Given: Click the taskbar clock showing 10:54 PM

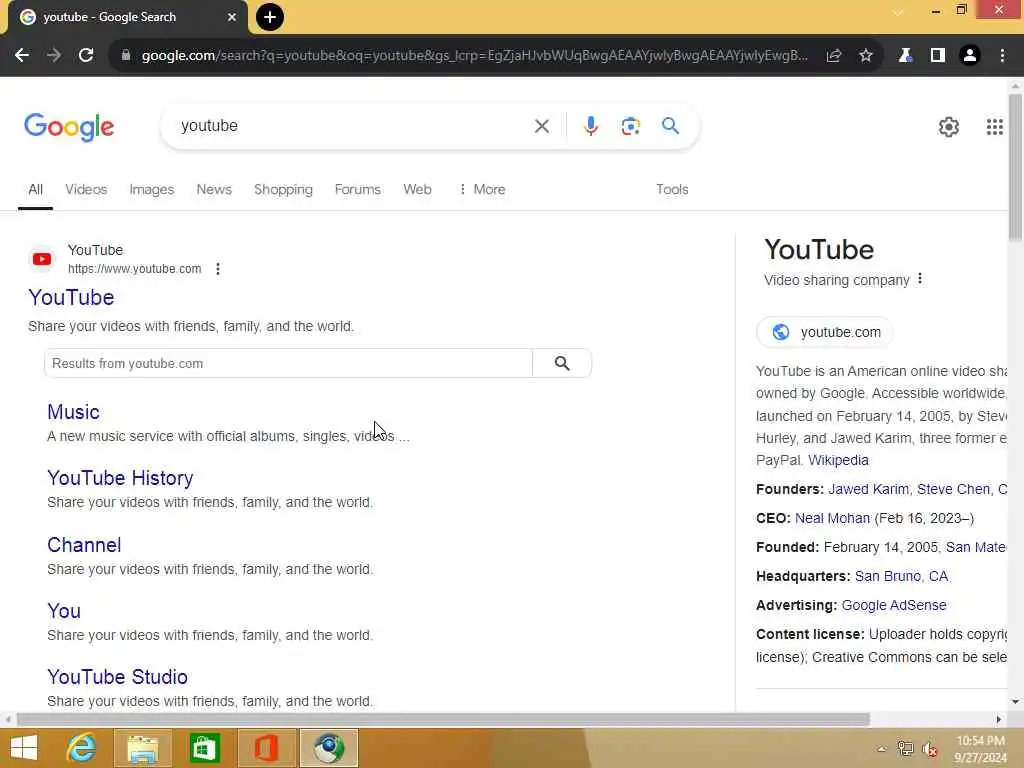Looking at the screenshot, I should click(981, 748).
